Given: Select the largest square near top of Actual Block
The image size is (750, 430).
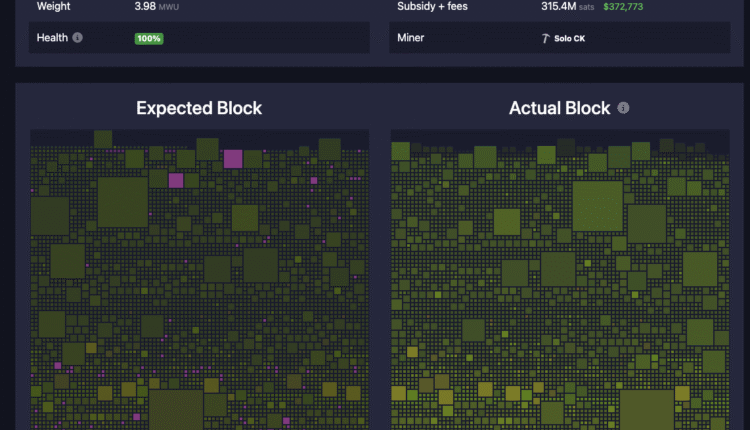Looking at the screenshot, I should [597, 206].
